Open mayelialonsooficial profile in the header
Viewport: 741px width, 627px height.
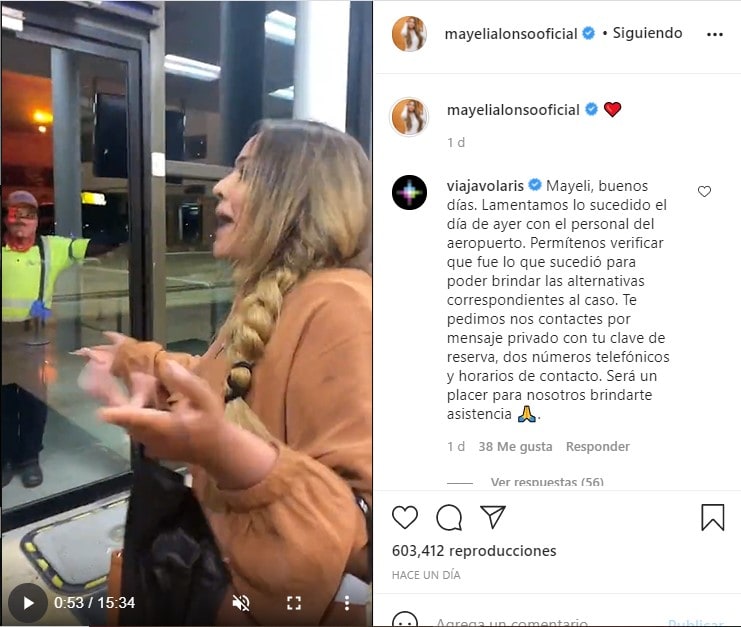(511, 34)
